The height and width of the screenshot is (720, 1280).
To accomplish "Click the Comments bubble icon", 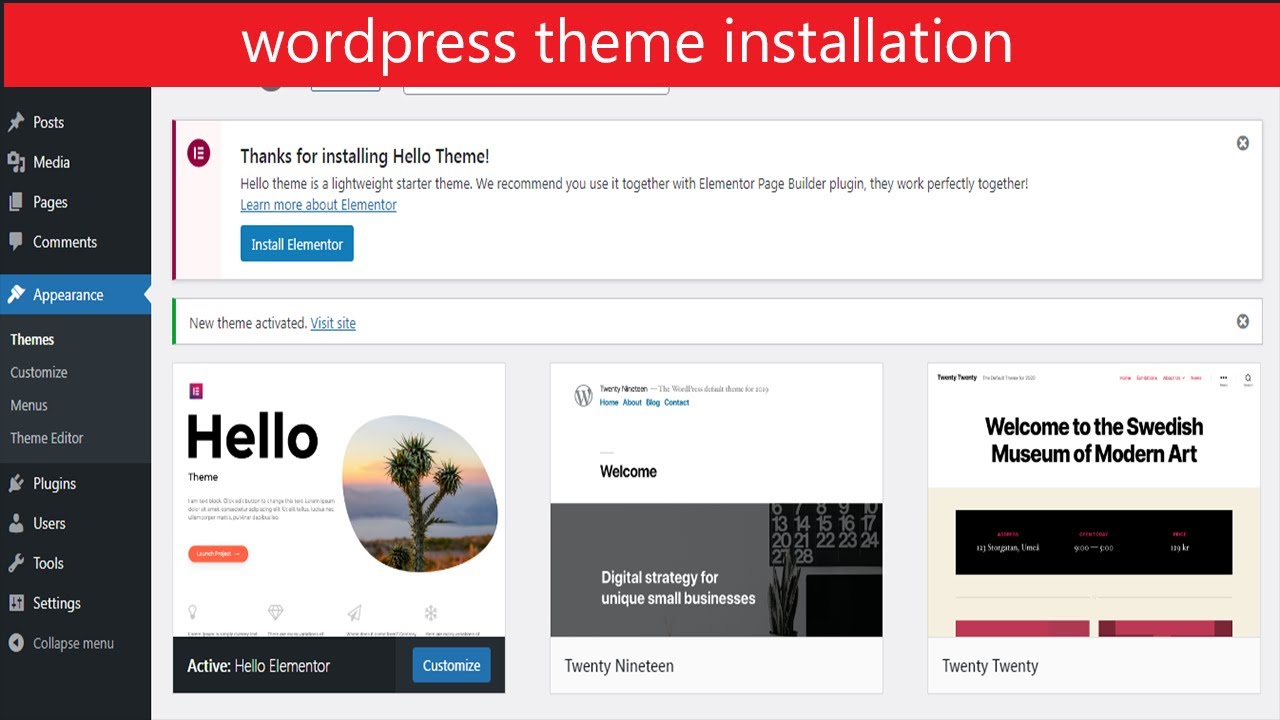I will click(x=16, y=242).
